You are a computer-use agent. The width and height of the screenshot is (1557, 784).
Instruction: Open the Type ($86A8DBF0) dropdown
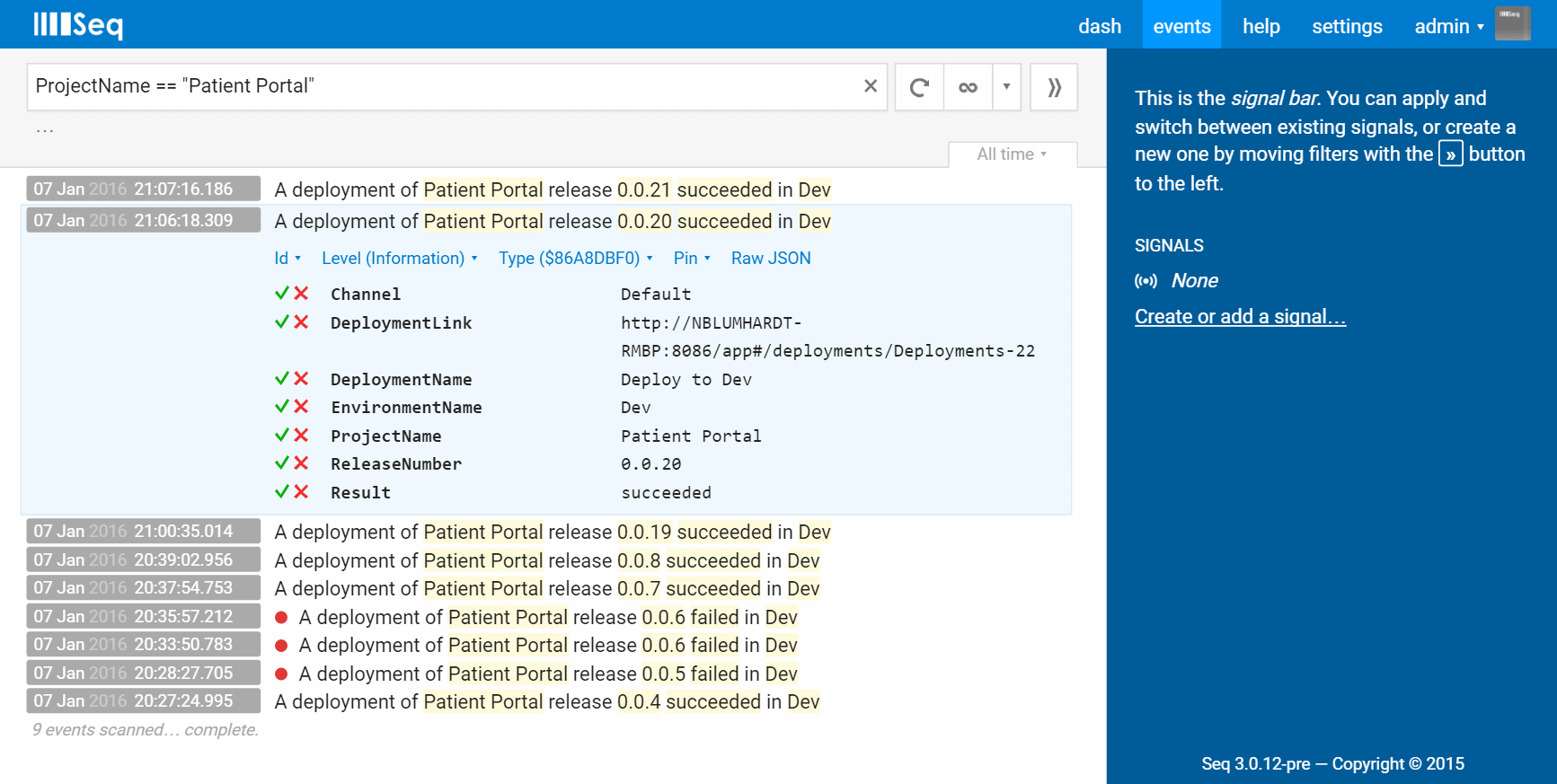click(576, 259)
